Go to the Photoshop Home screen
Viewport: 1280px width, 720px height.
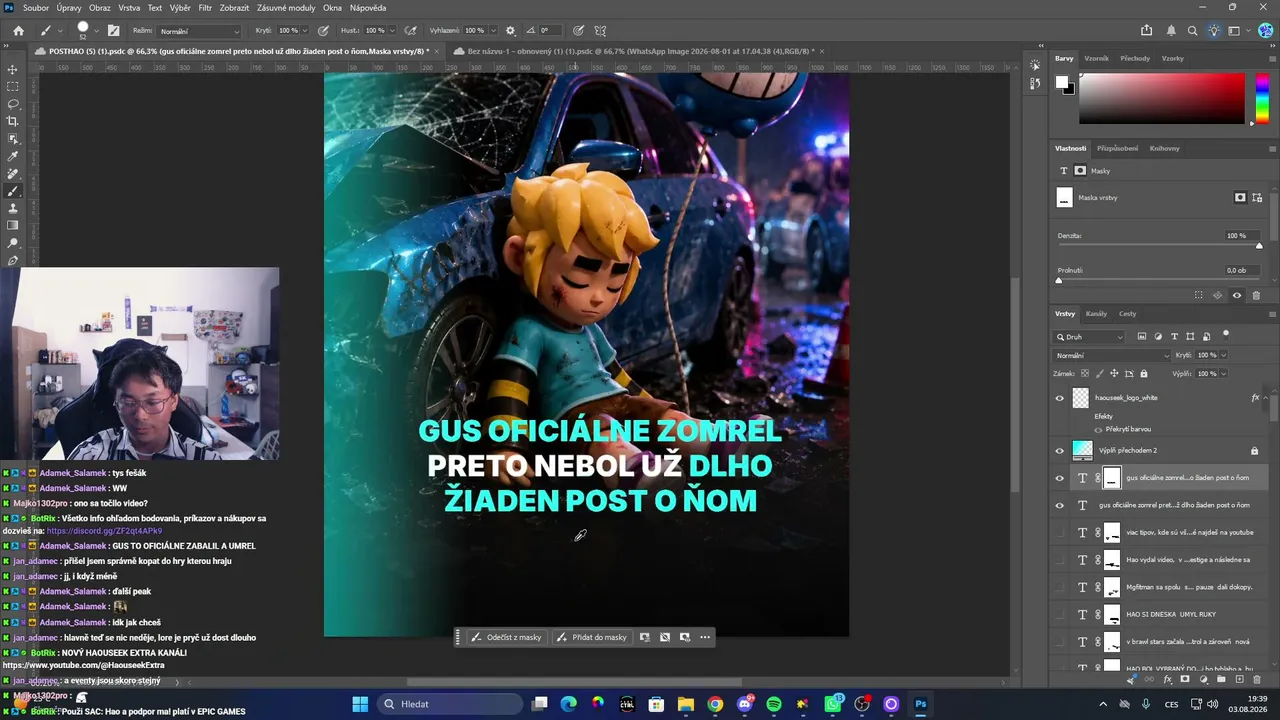[18, 31]
